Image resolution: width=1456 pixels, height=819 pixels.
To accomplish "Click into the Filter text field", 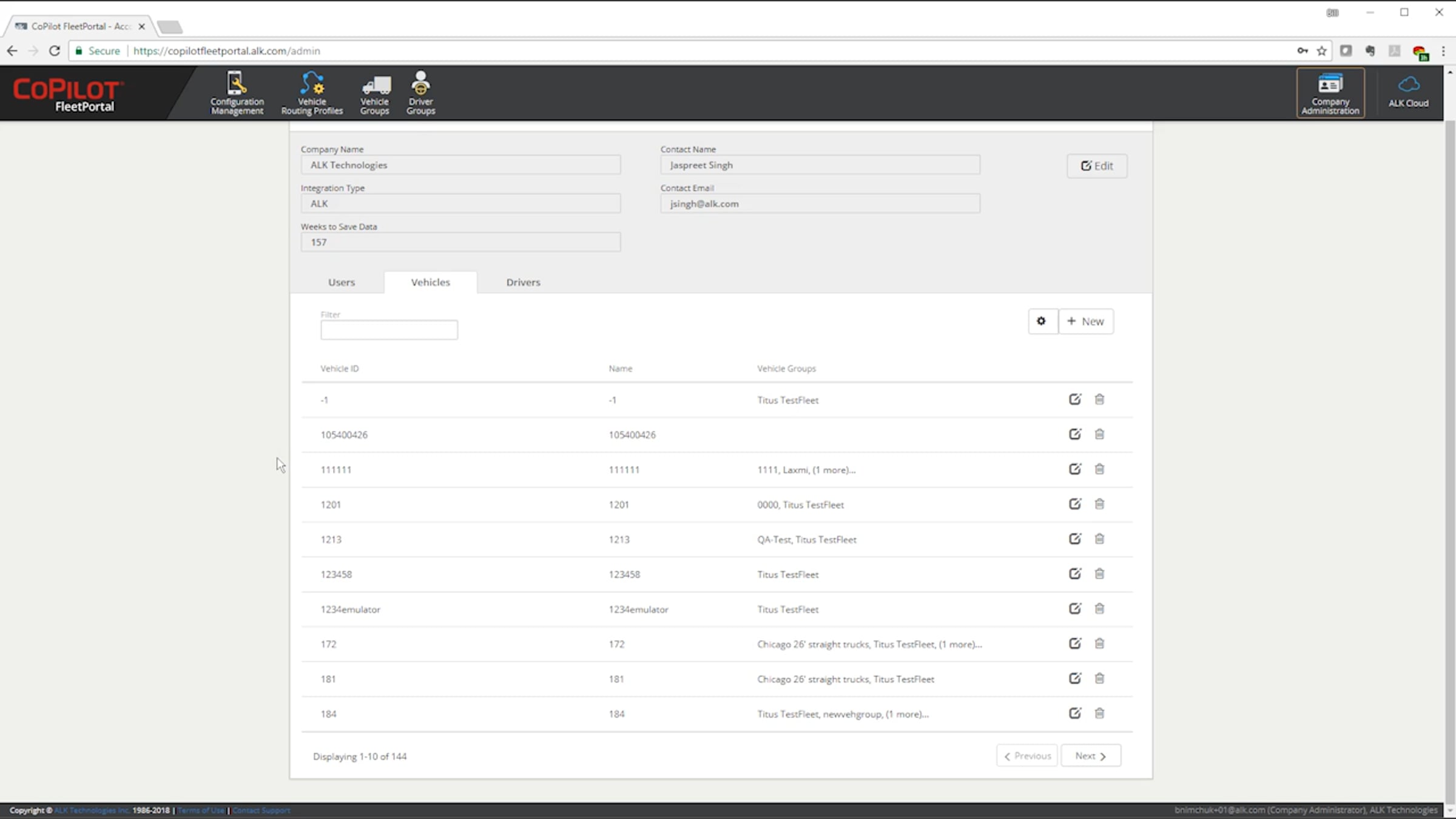I will click(389, 330).
